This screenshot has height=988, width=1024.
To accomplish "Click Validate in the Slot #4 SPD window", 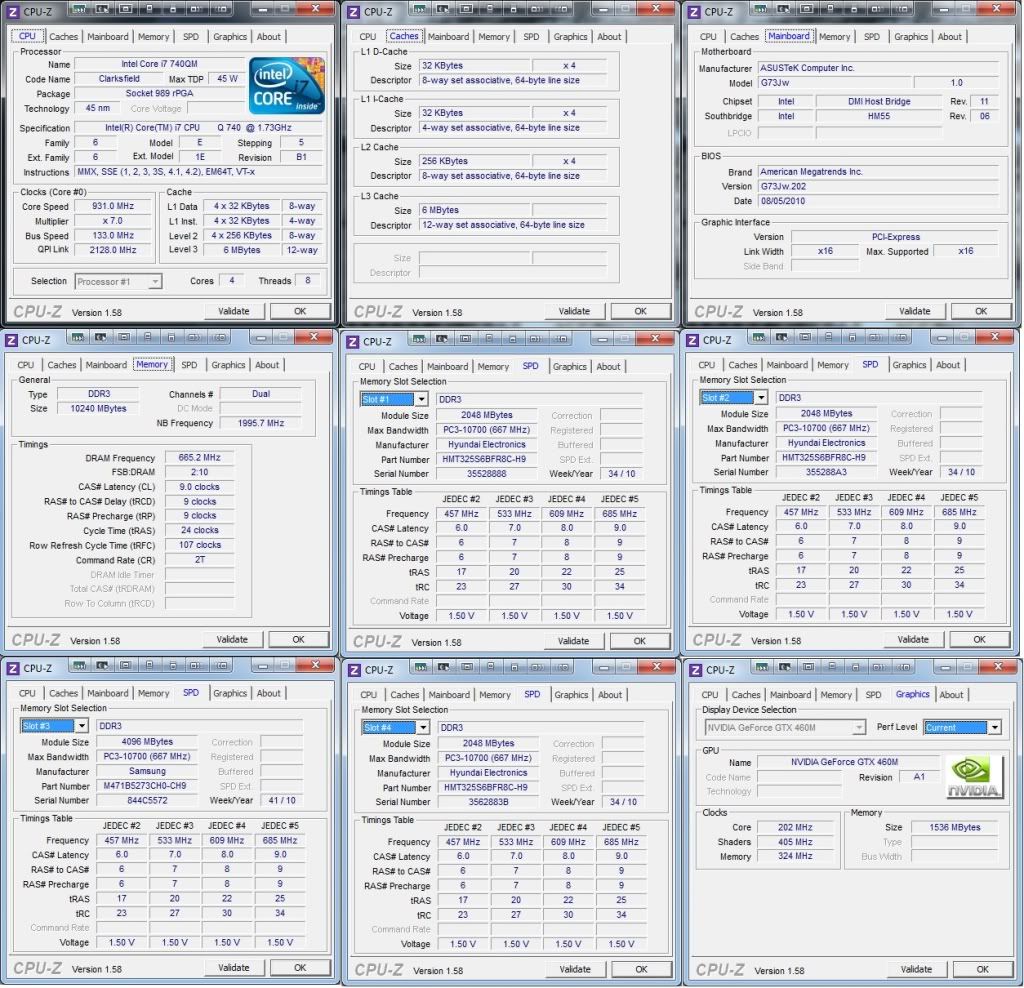I will pos(575,969).
